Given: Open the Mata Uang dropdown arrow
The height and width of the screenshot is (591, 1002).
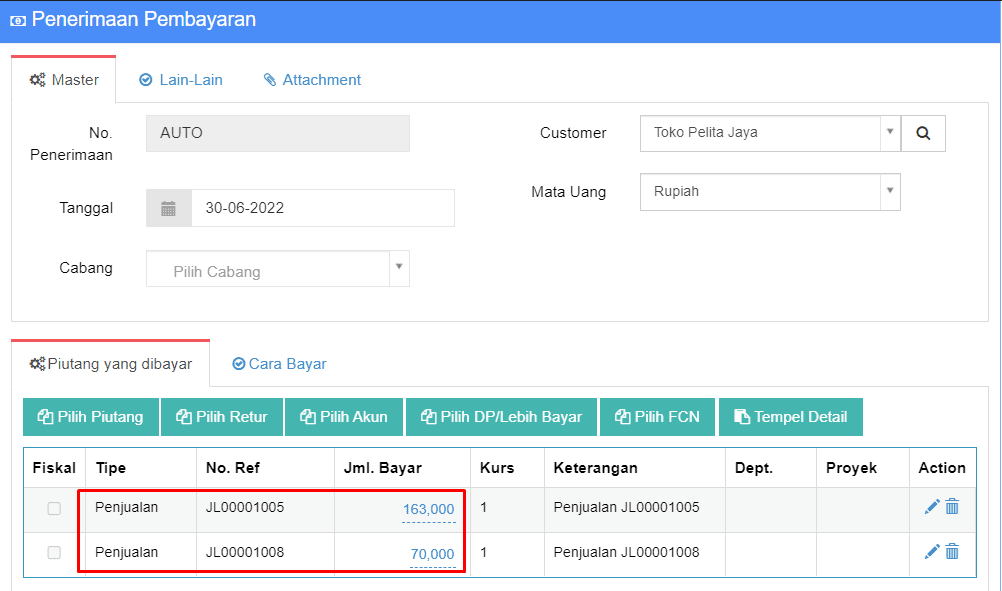Looking at the screenshot, I should pyautogui.click(x=890, y=191).
